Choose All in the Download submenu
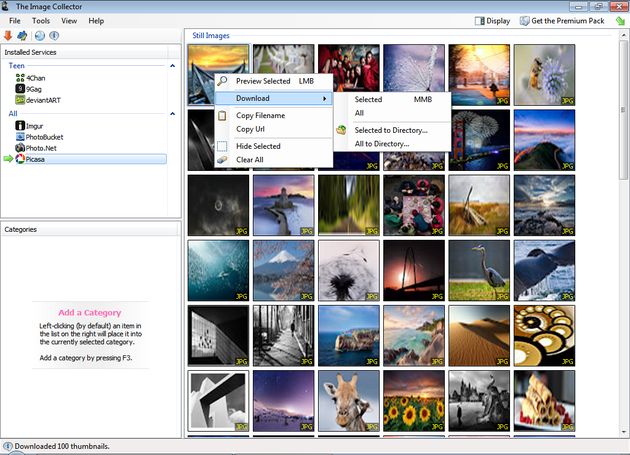The image size is (630, 455). click(x=393, y=113)
